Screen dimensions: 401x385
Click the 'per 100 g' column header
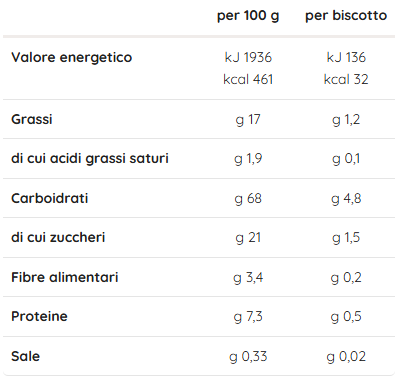[248, 16]
